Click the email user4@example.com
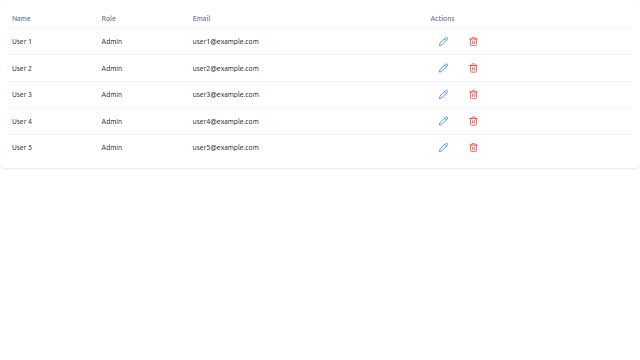The width and height of the screenshot is (640, 360). [x=226, y=121]
